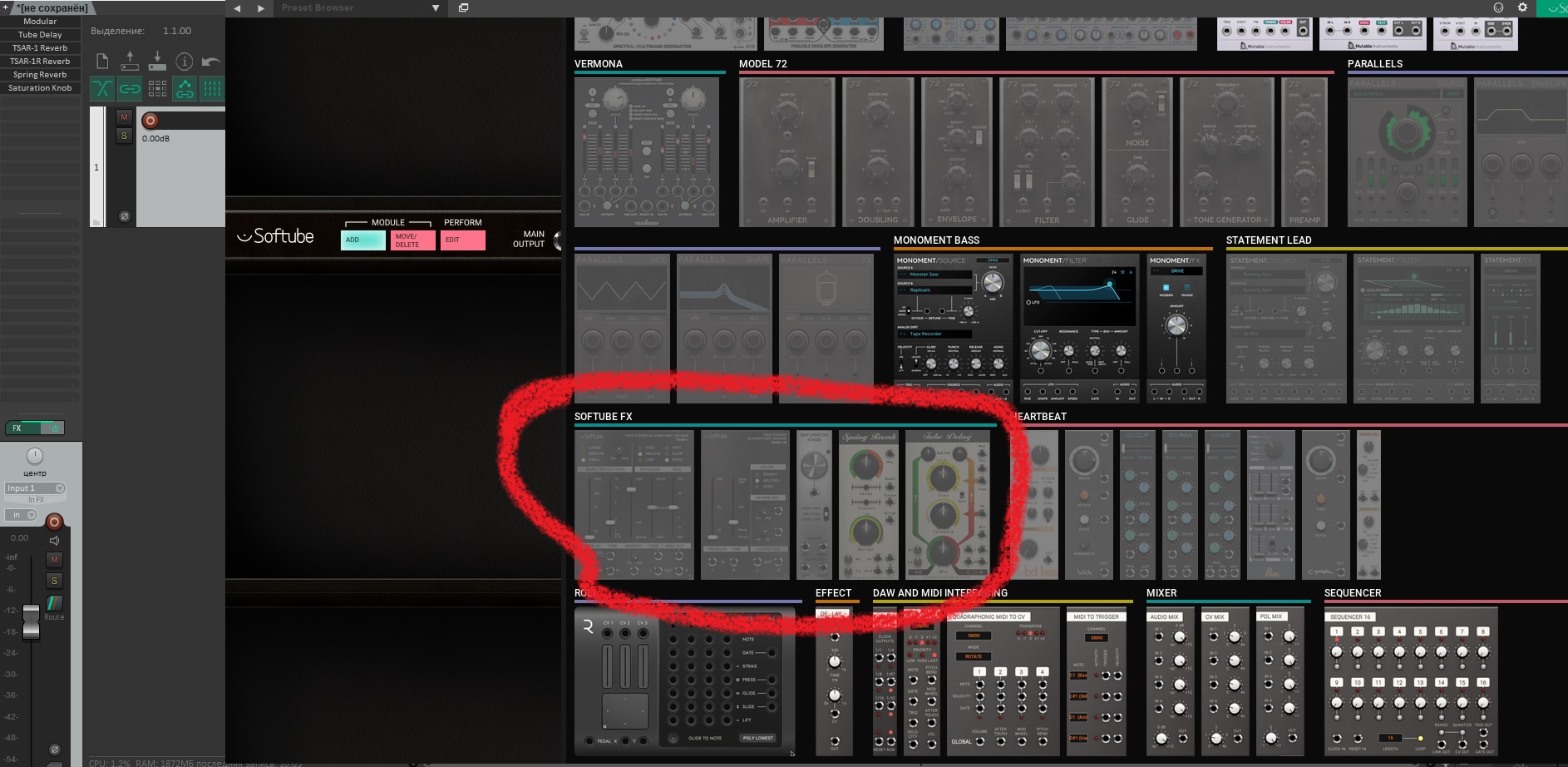
Task: Open the 'in' record mode dropdown
Action: pos(22,515)
